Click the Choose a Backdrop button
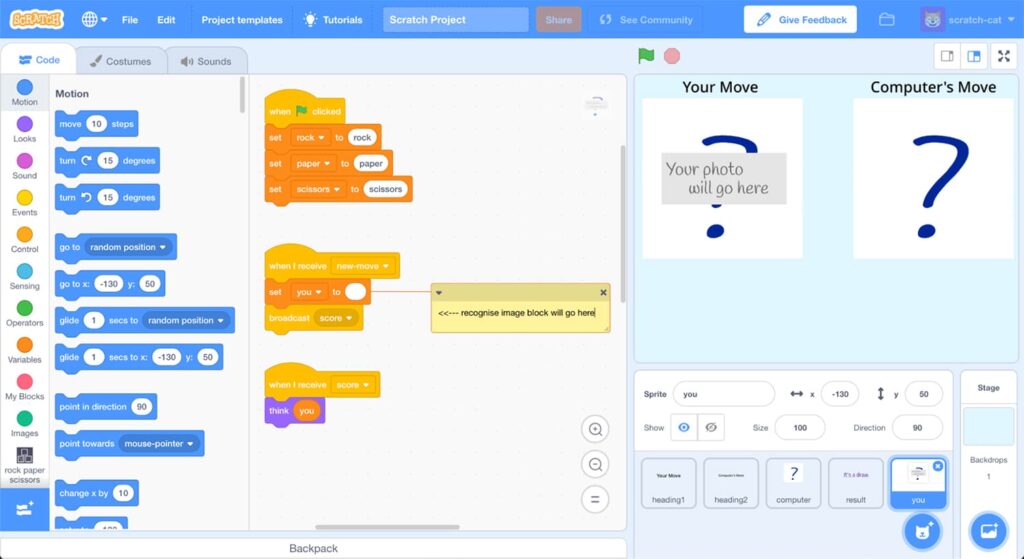Image resolution: width=1024 pixels, height=559 pixels. [988, 531]
